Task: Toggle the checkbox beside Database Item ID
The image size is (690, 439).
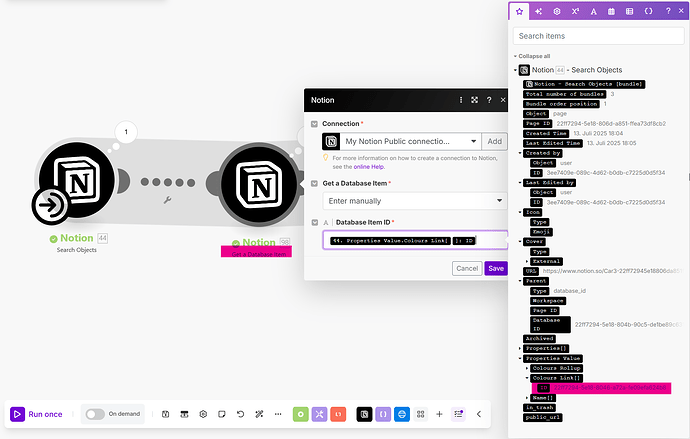Action: (x=315, y=223)
